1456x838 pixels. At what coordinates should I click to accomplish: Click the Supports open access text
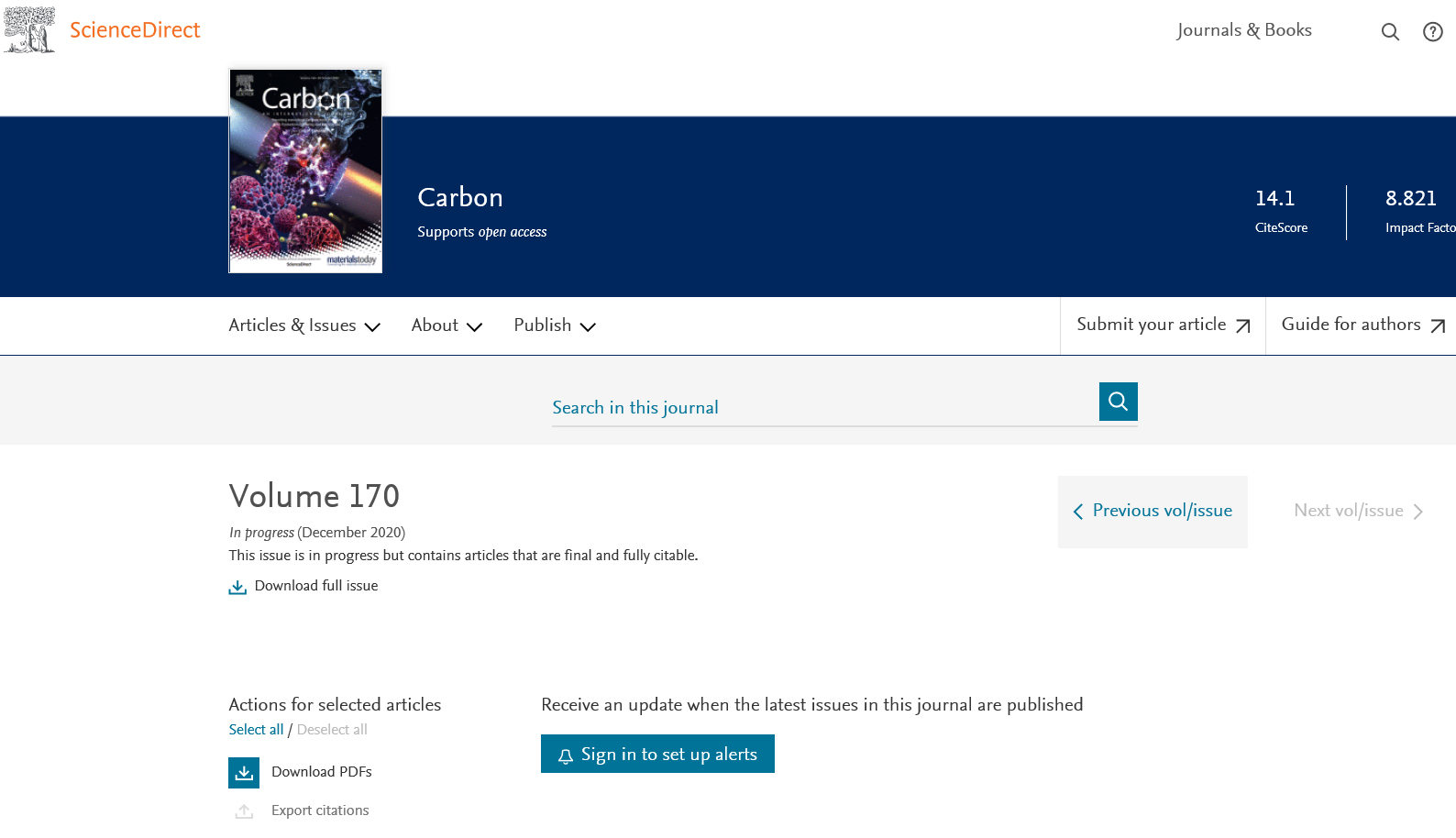pyautogui.click(x=482, y=232)
